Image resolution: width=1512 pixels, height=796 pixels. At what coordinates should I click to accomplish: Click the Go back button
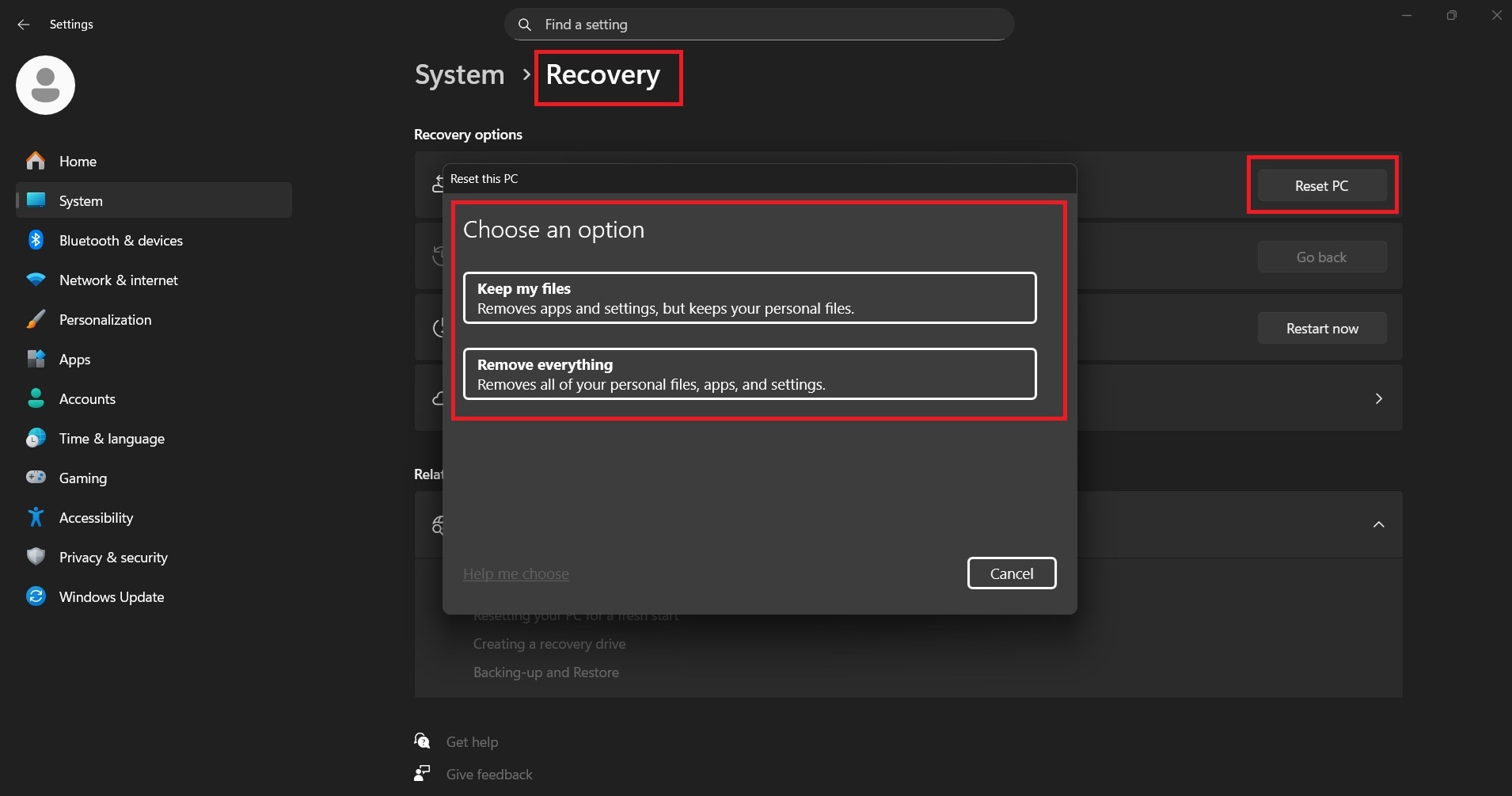click(1321, 257)
